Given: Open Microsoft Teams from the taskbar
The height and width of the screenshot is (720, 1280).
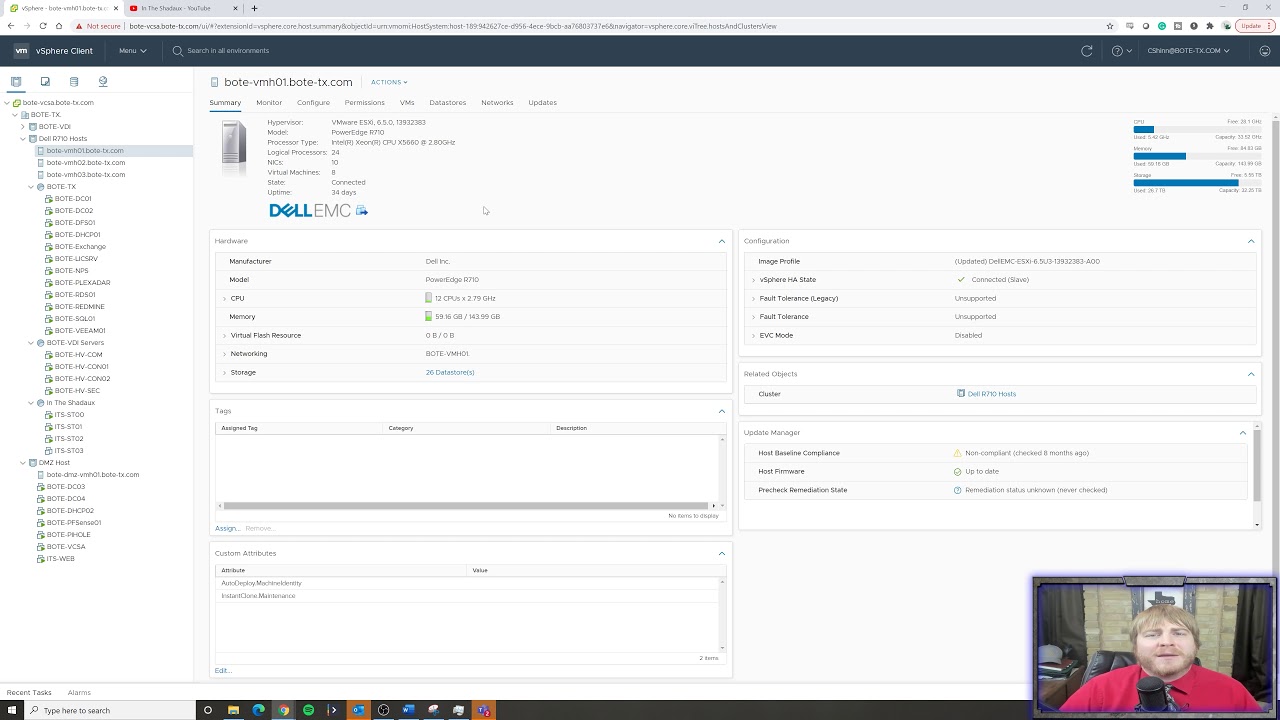Looking at the screenshot, I should click(483, 710).
